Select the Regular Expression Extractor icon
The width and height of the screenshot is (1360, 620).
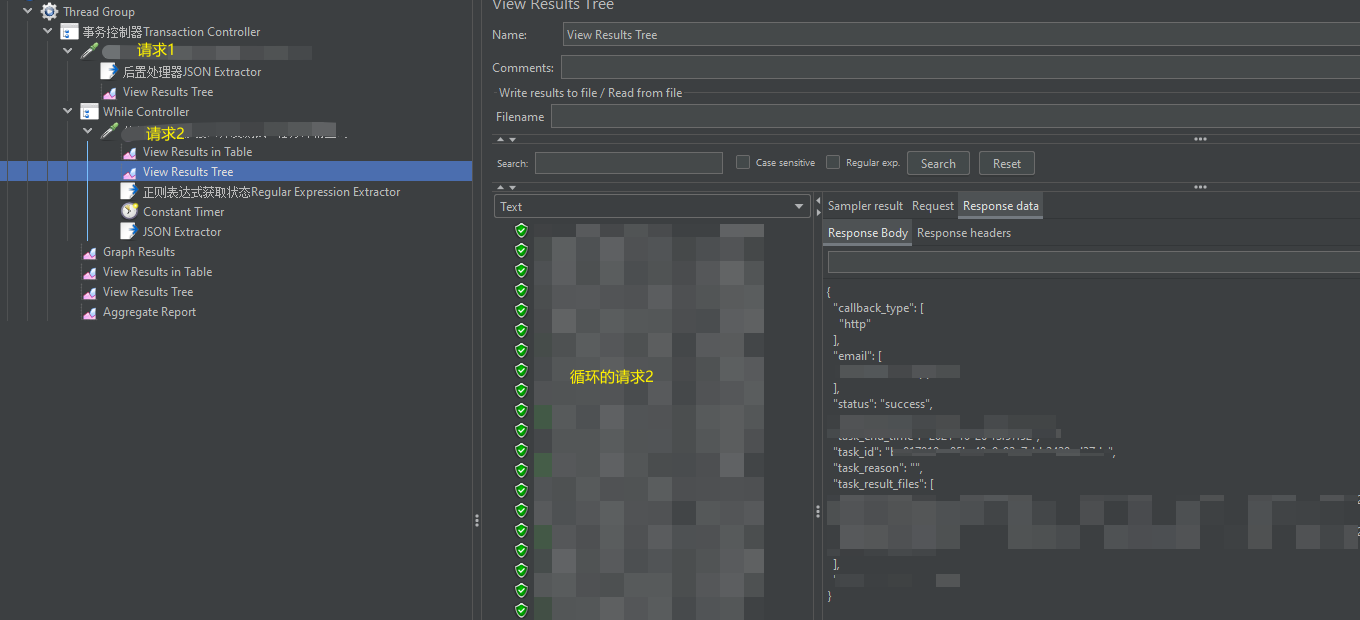[130, 192]
